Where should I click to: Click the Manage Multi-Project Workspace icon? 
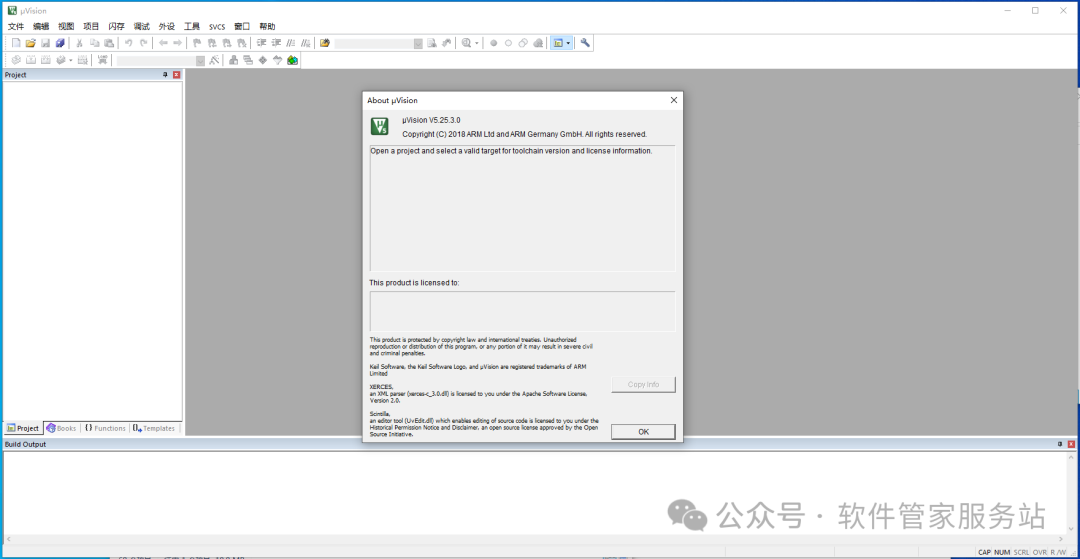248,60
